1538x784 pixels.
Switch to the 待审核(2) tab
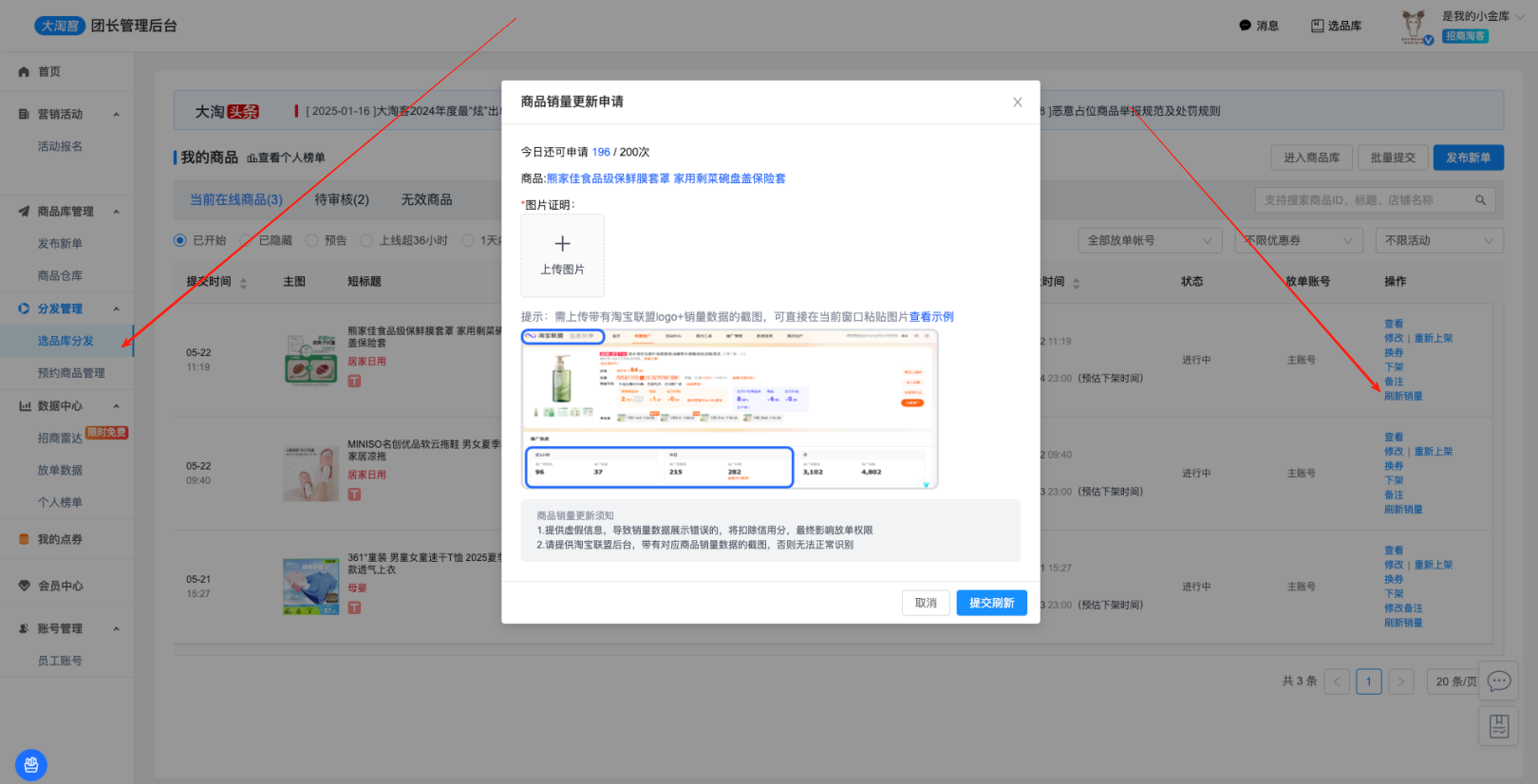[342, 199]
